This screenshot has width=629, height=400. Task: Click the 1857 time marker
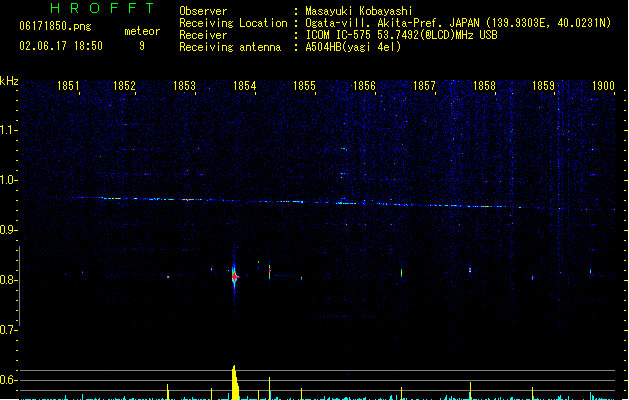click(424, 86)
